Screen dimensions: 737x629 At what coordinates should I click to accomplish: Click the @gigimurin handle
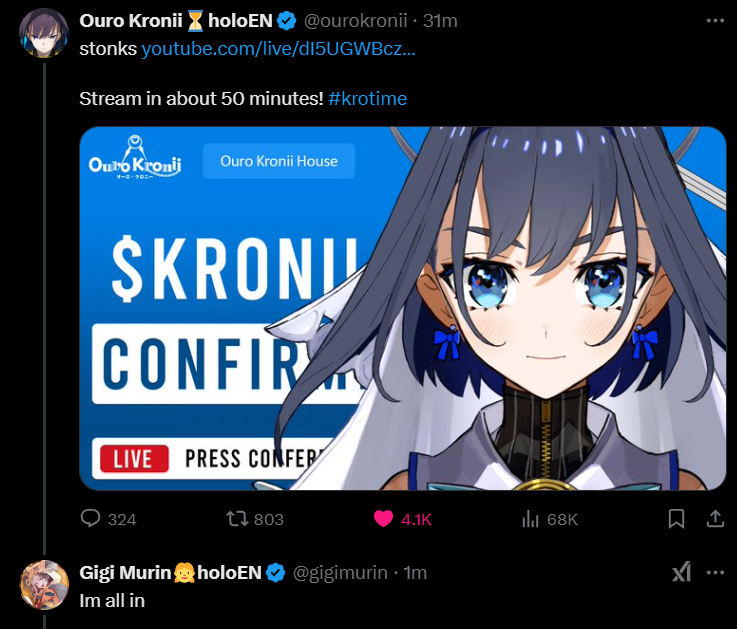(x=340, y=573)
